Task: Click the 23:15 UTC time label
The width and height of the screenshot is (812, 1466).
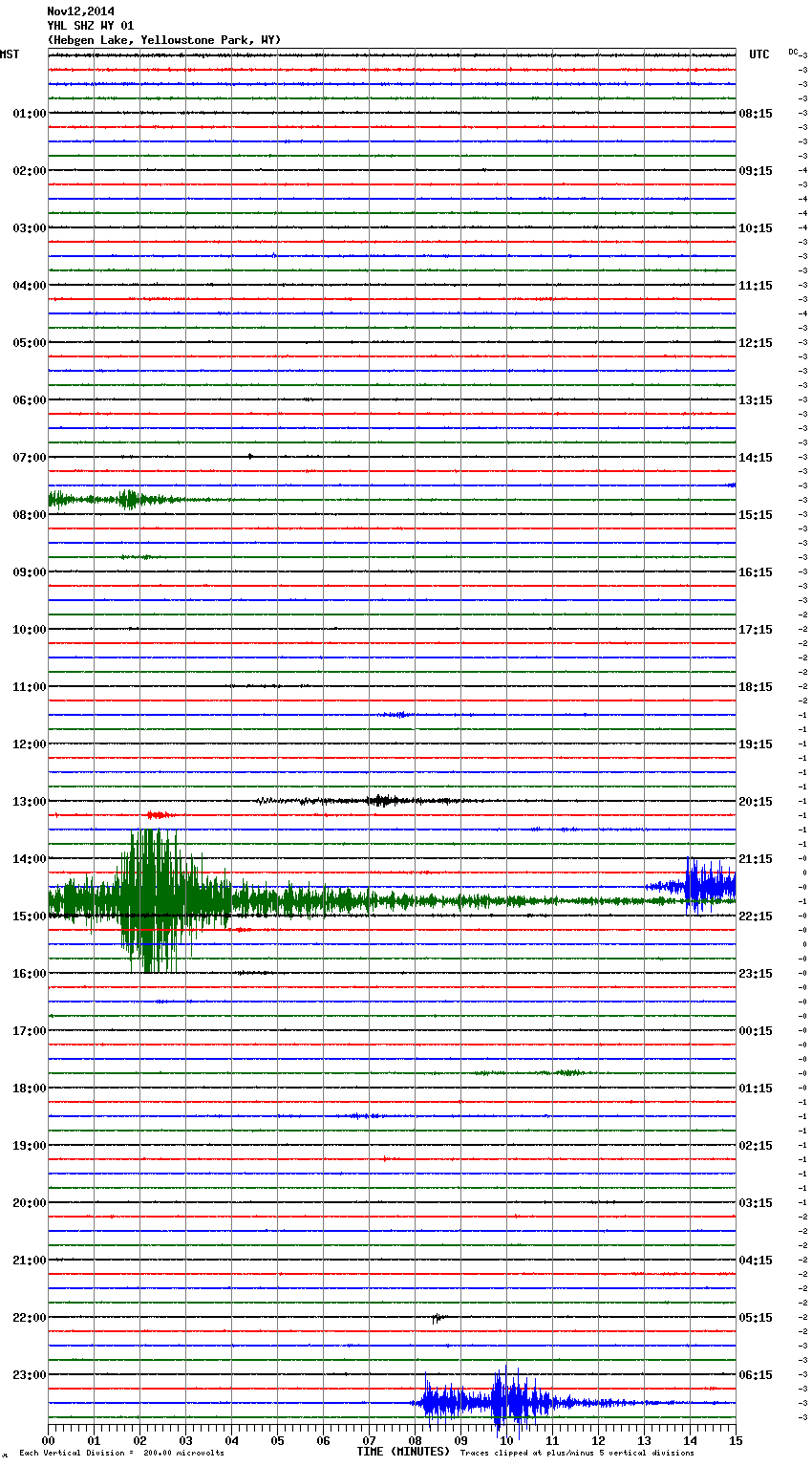Action: click(x=756, y=974)
